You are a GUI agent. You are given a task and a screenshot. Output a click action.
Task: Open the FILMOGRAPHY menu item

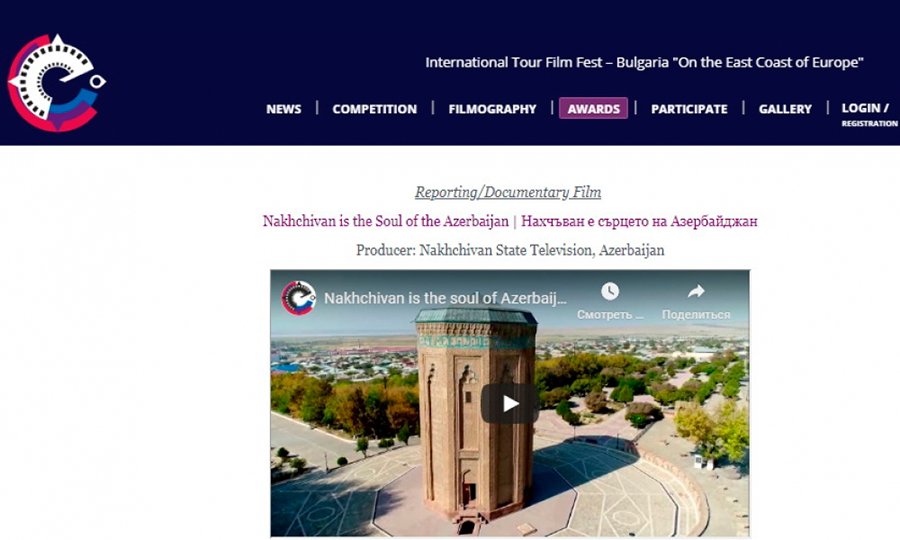(492, 108)
